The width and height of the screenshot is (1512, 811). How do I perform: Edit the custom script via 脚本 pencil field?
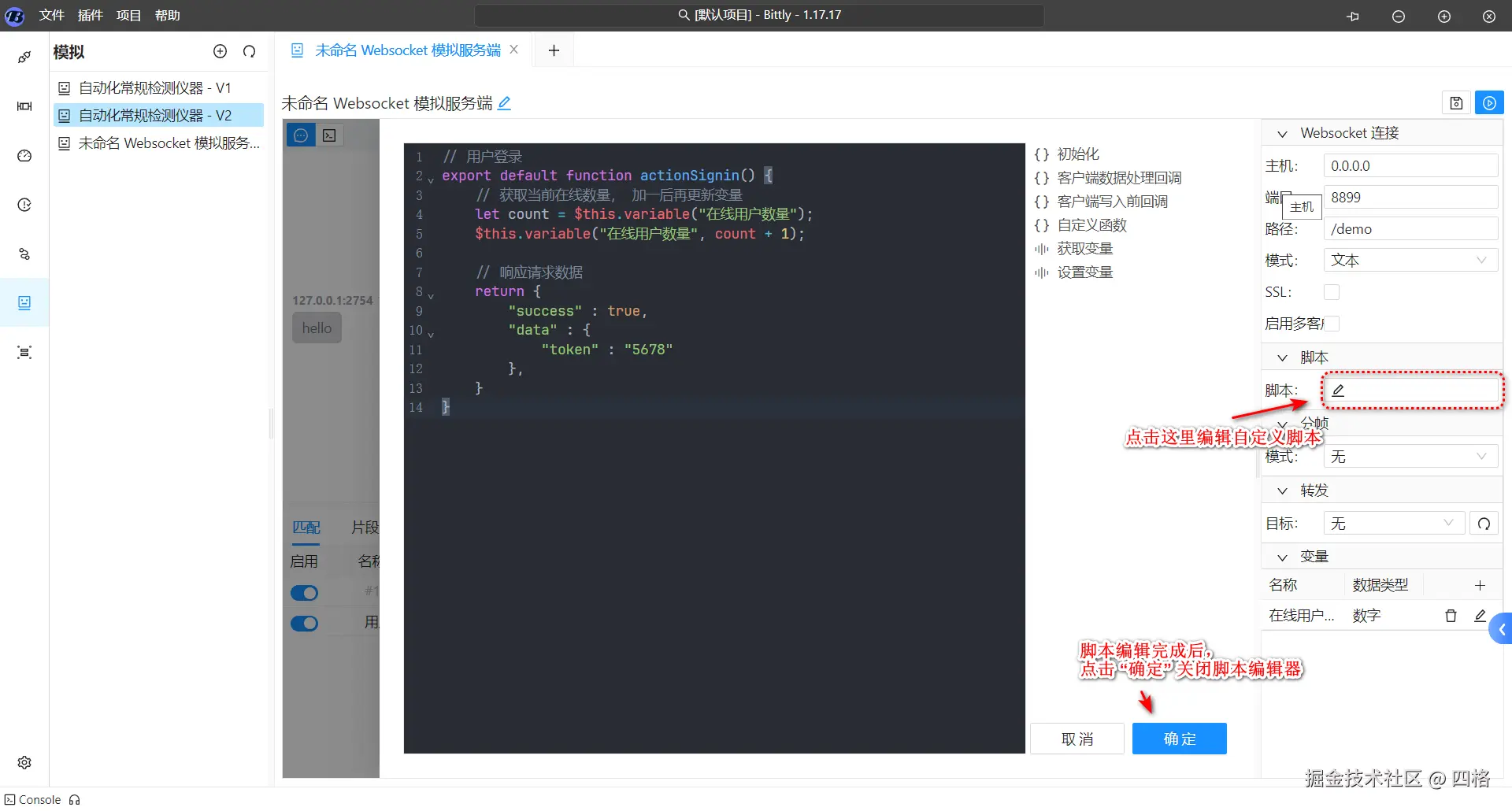click(1411, 390)
